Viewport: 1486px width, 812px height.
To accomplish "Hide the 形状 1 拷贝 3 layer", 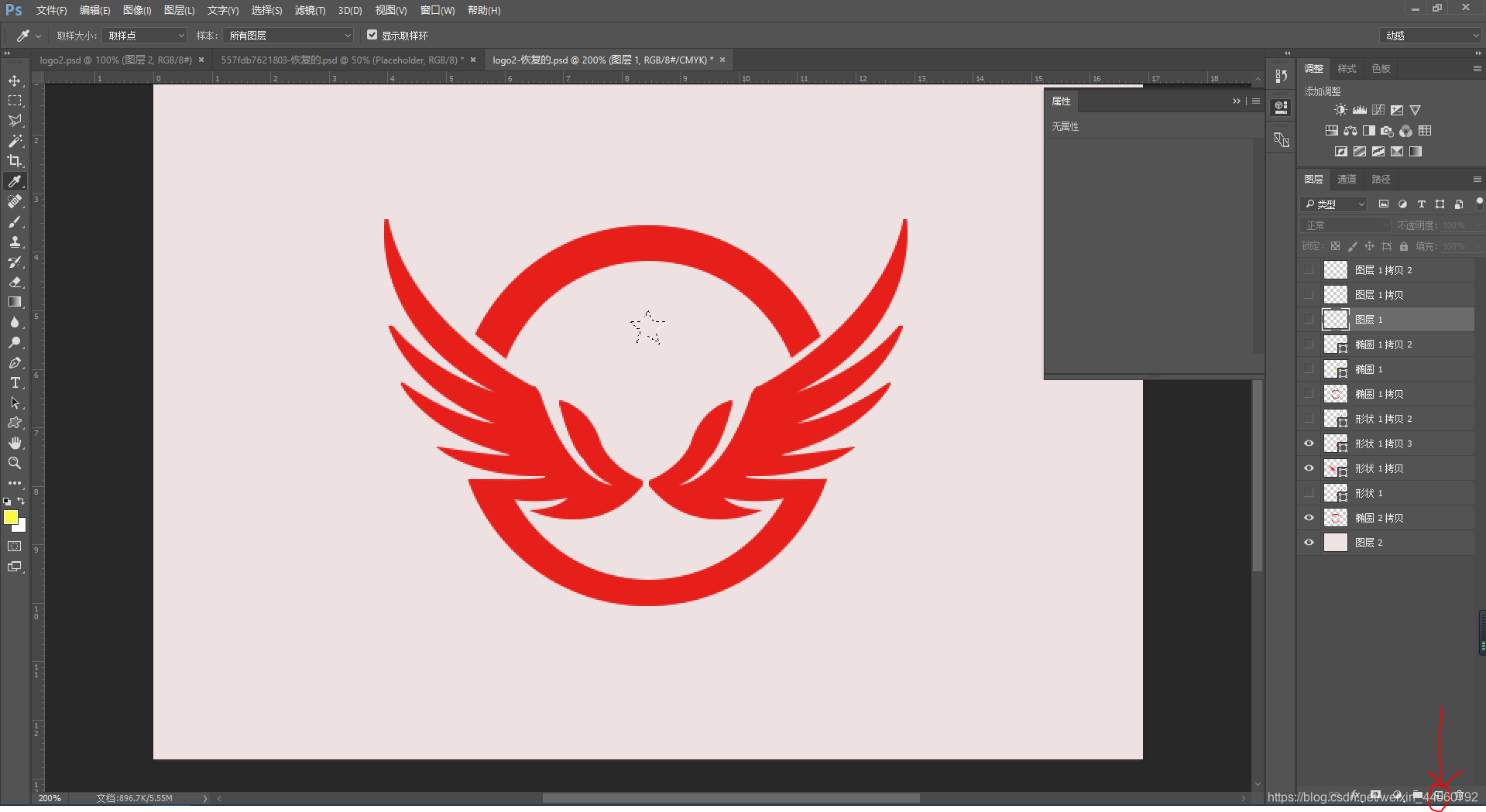I will [x=1309, y=444].
